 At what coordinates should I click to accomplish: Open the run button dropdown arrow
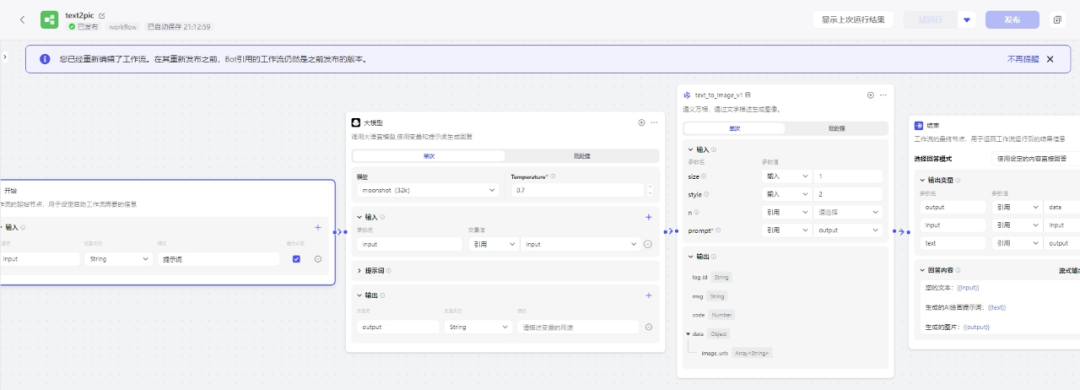967,20
